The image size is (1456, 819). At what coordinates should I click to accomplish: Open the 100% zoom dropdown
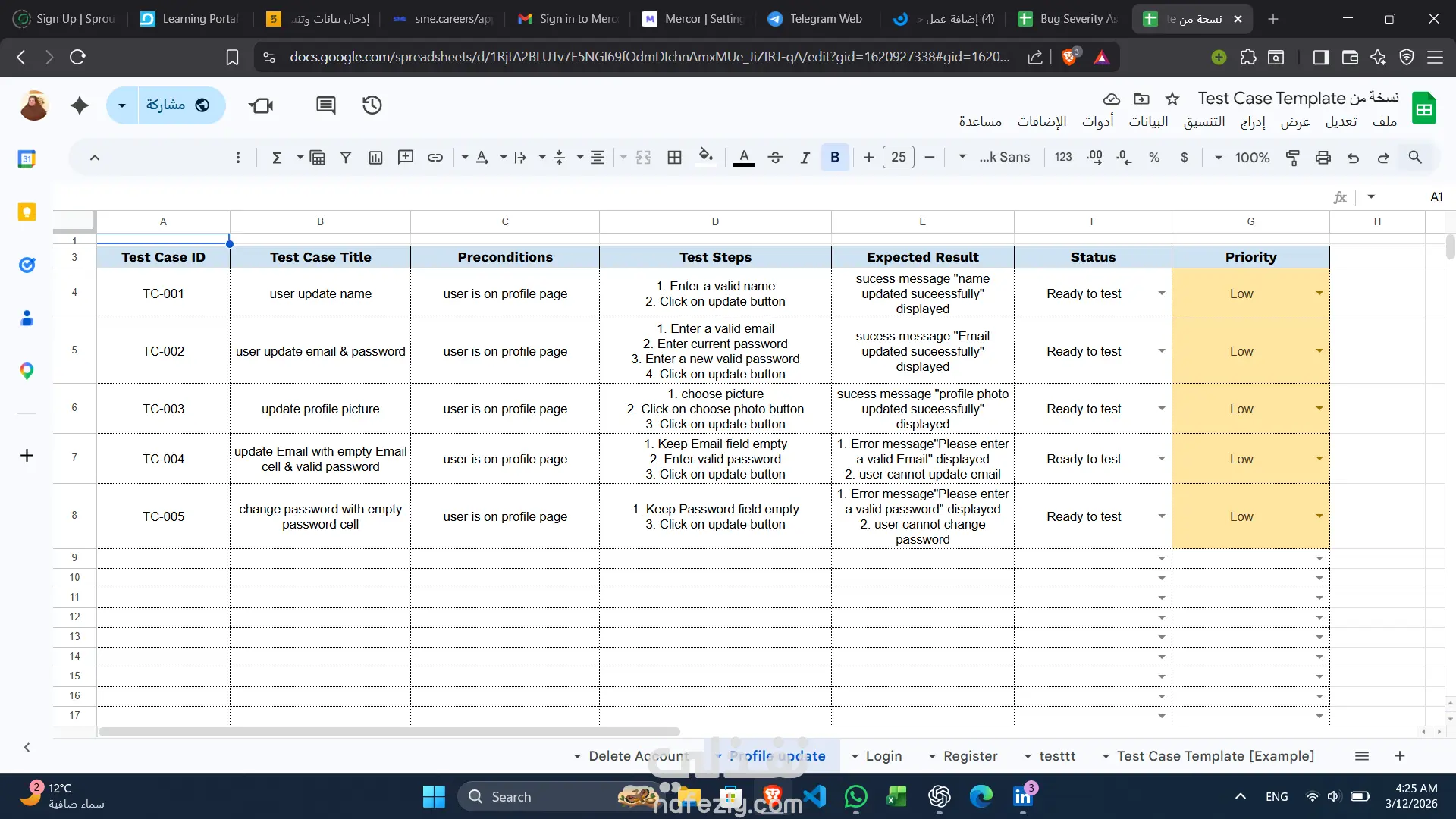1244,157
